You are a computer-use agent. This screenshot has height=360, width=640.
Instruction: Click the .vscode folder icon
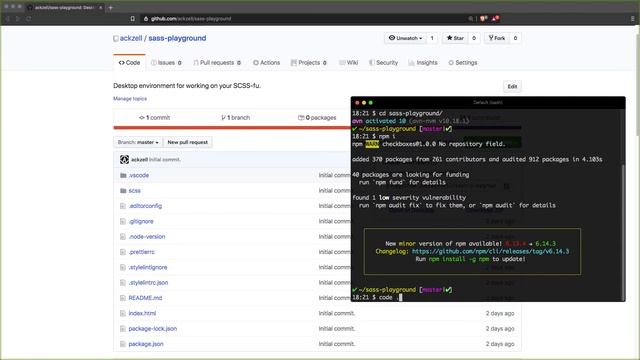pyautogui.click(x=123, y=175)
